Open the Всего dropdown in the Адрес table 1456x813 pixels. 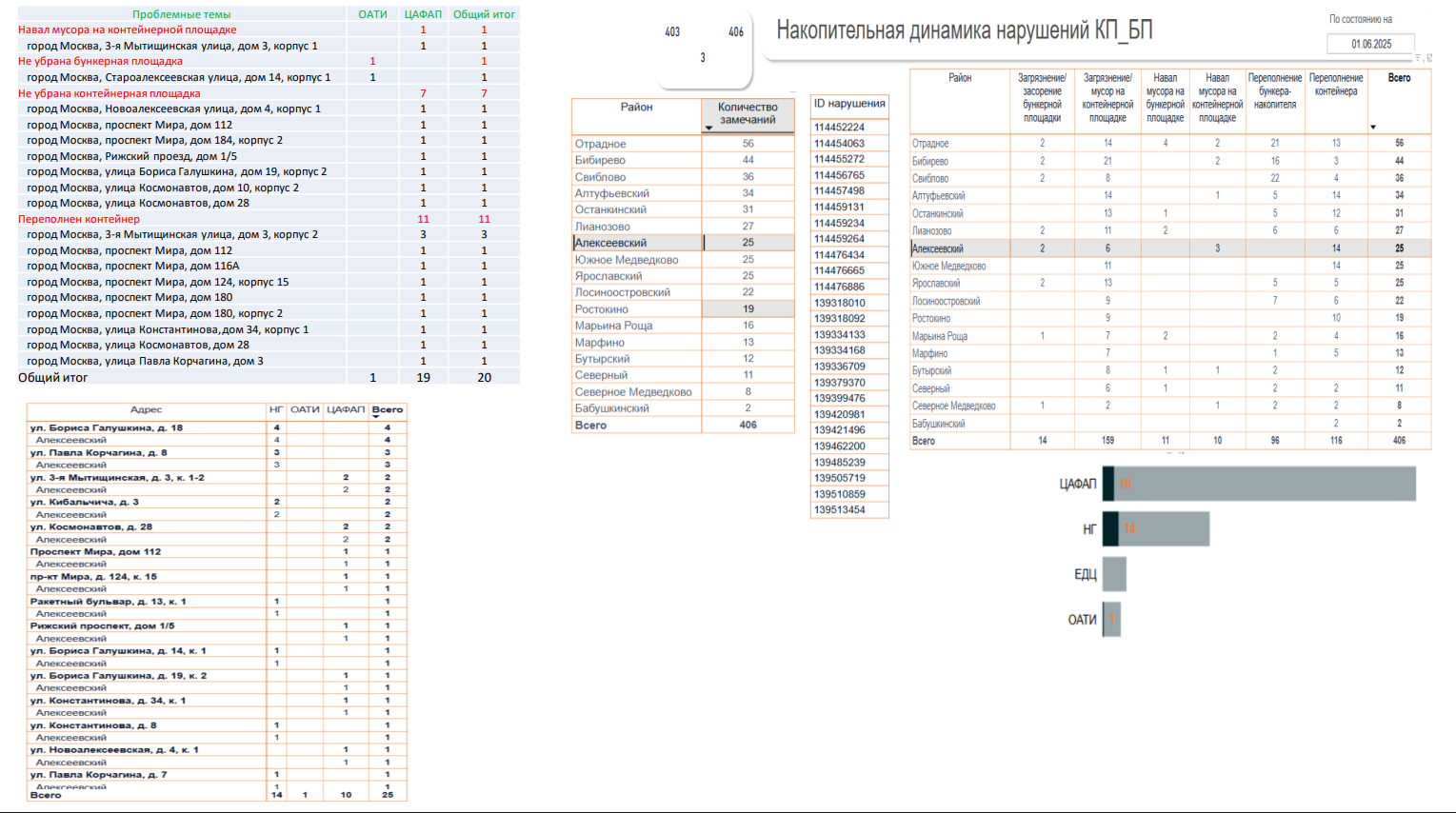(376, 416)
